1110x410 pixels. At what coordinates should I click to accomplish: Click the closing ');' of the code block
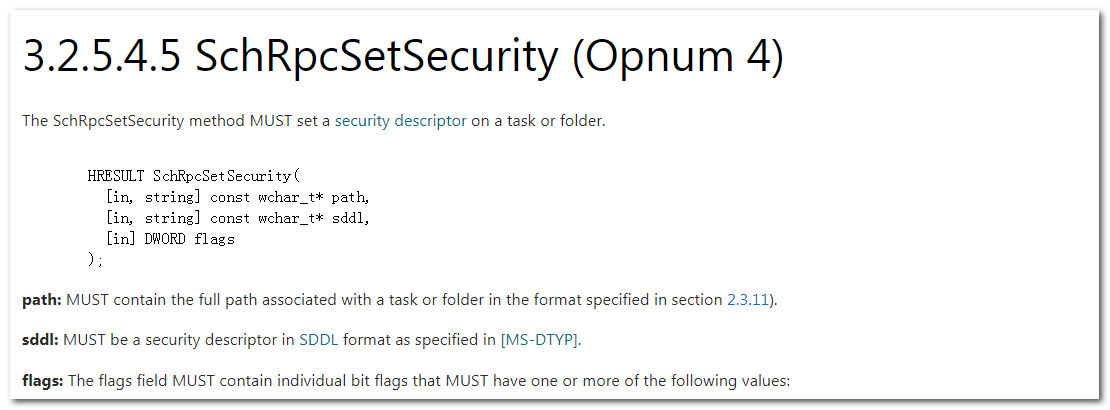click(96, 260)
